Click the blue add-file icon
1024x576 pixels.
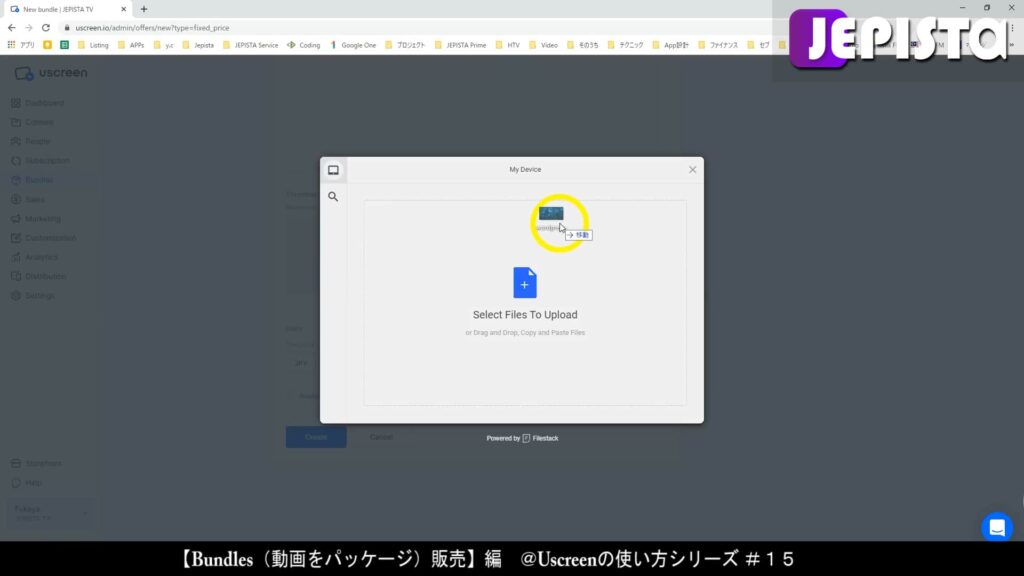click(525, 283)
